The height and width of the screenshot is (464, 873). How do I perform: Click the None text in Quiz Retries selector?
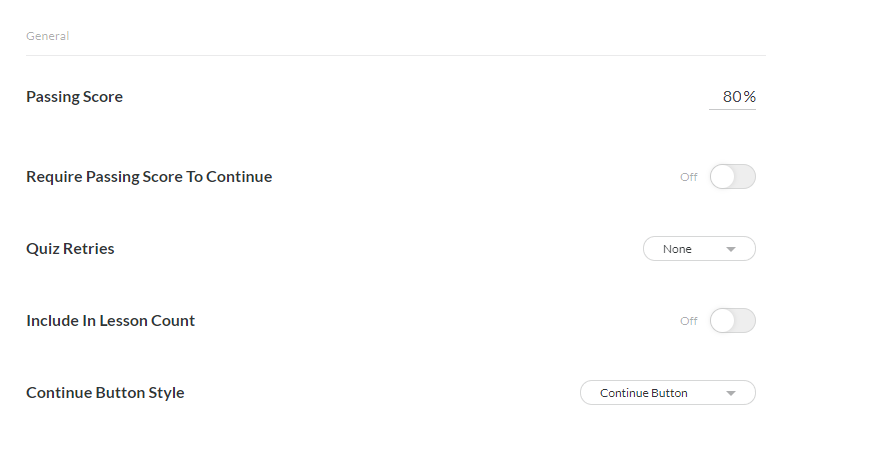[x=677, y=249]
